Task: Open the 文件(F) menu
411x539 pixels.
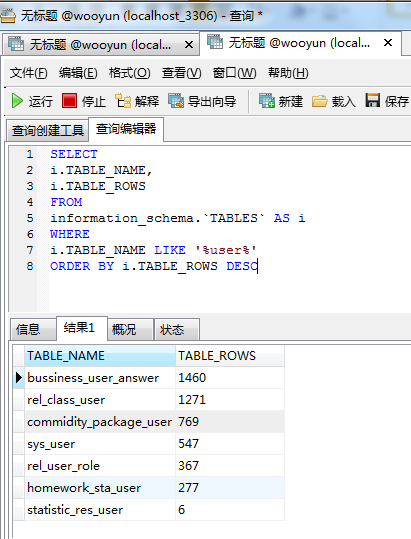Action: tap(29, 73)
